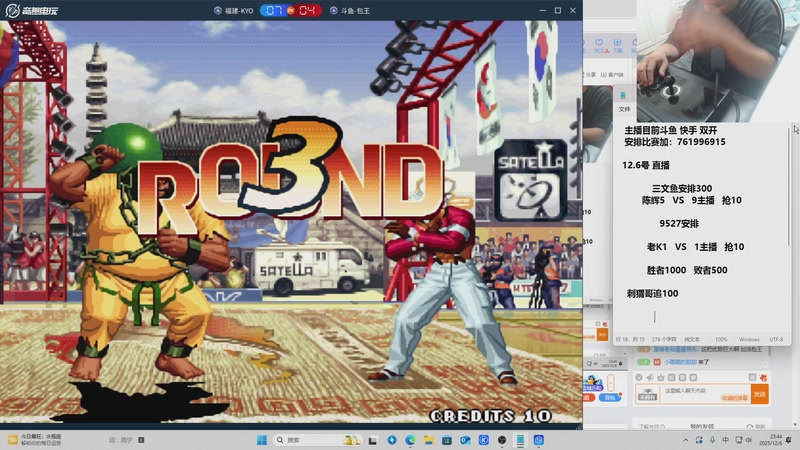The height and width of the screenshot is (450, 800).
Task: Switch to Notepad on the taskbar
Action: point(520,440)
